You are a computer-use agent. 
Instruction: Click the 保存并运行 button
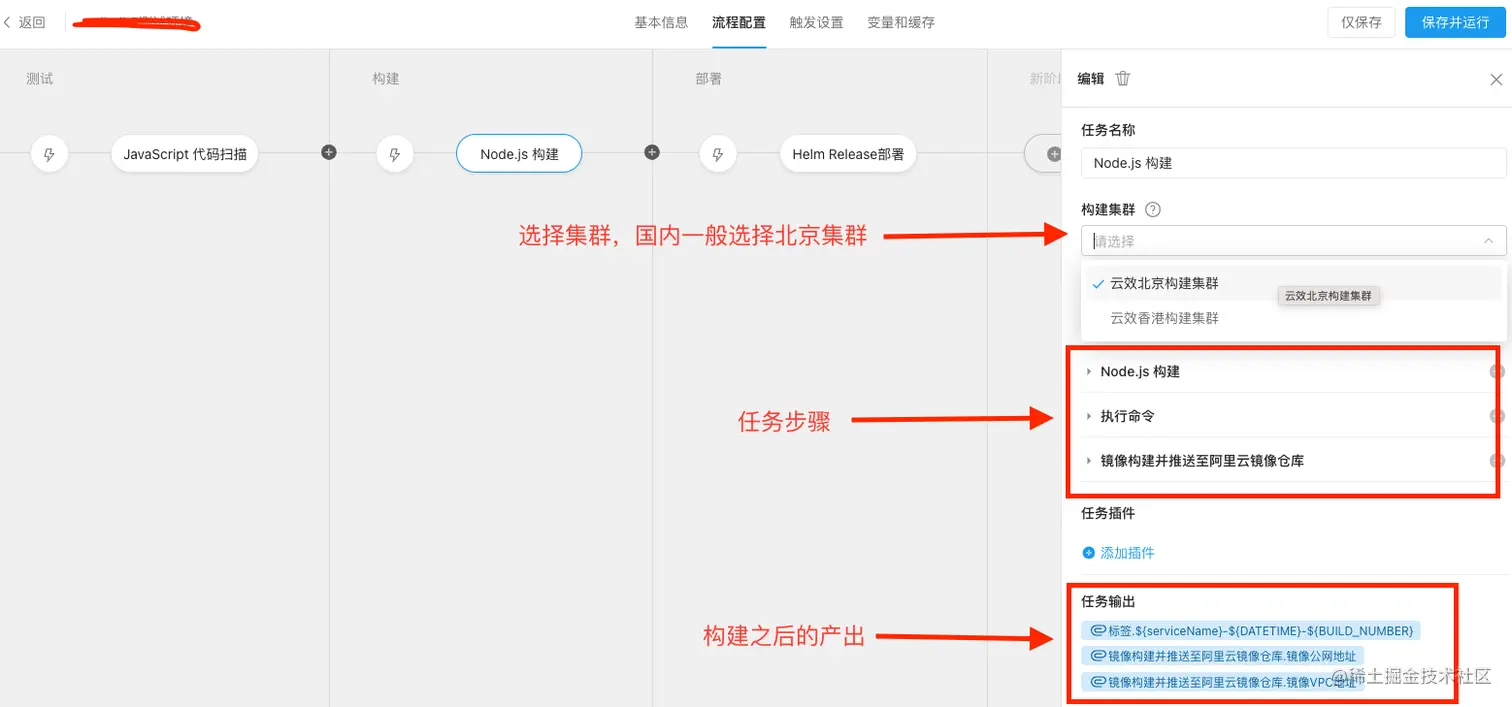[1455, 22]
